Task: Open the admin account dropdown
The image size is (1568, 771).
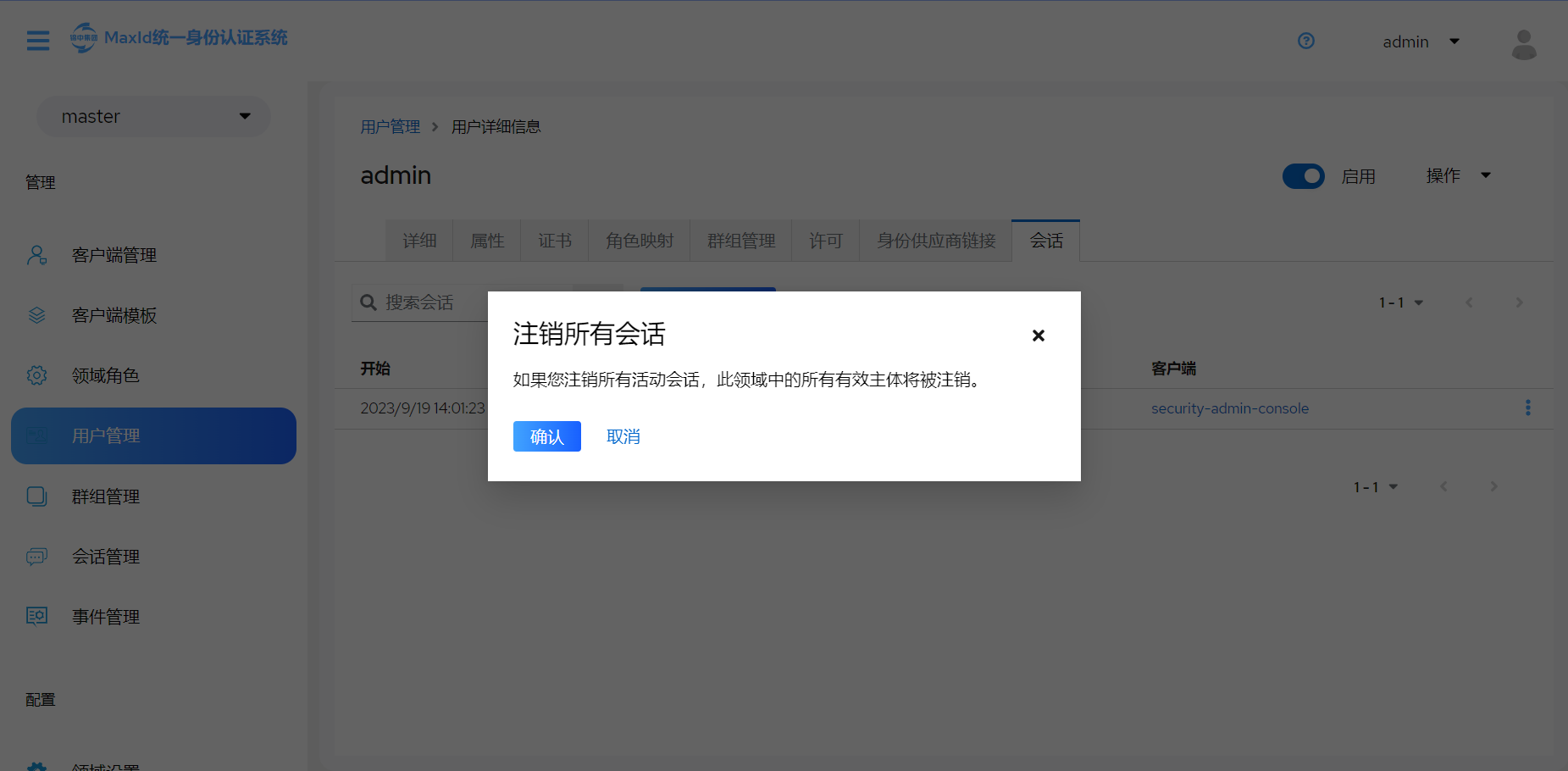Action: tap(1421, 42)
